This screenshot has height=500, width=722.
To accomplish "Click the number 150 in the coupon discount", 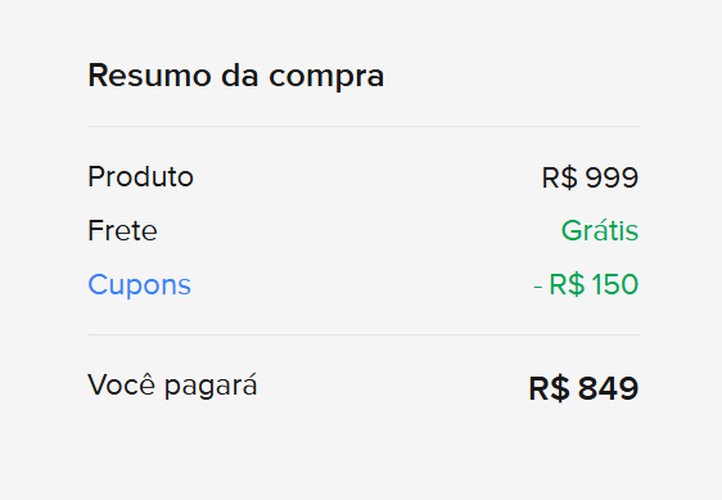I will tap(615, 285).
